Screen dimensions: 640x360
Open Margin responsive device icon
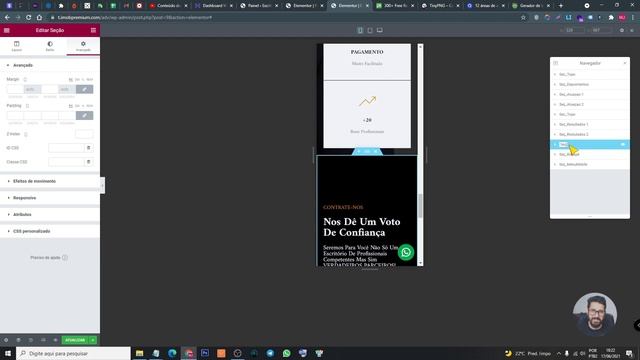25,79
